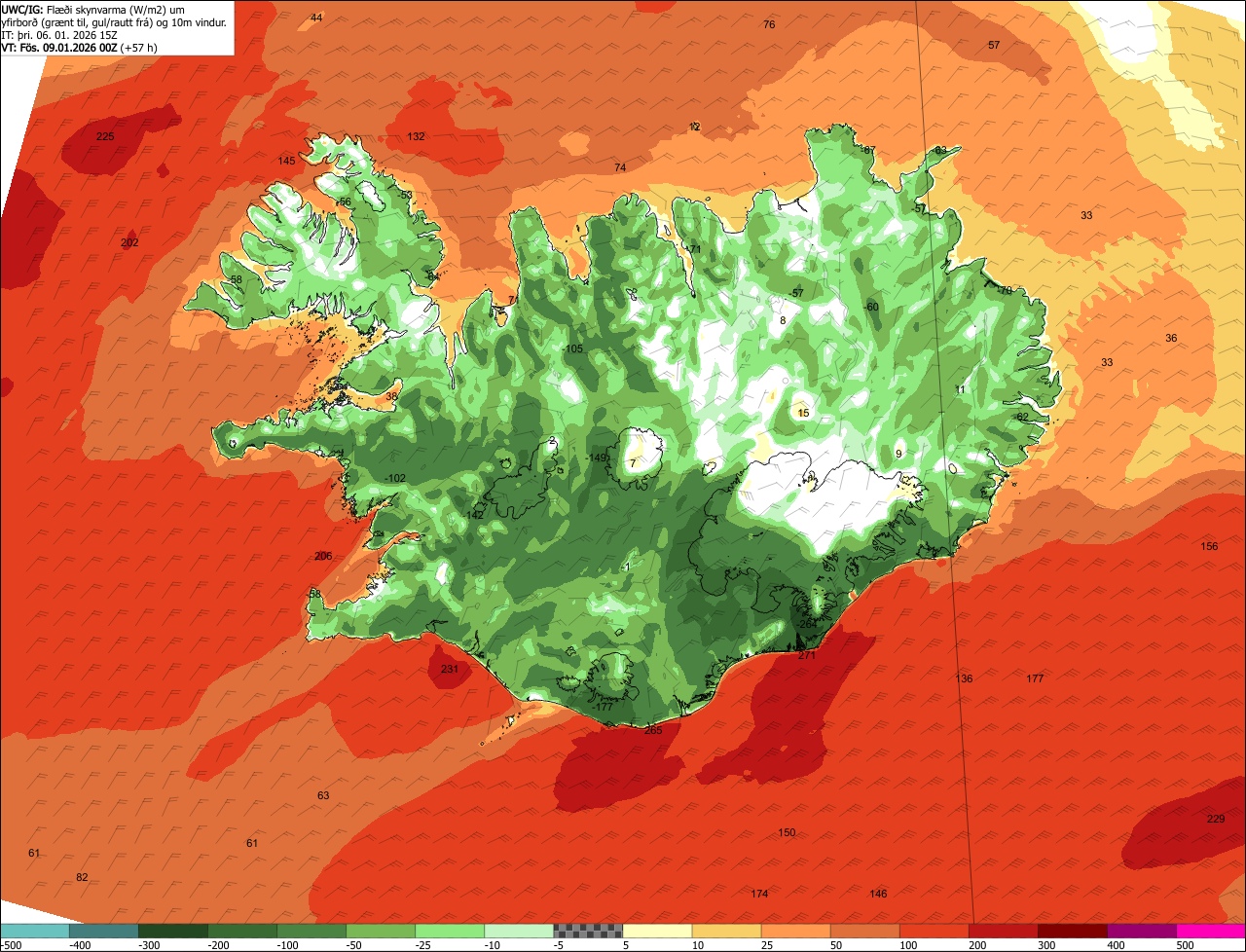Viewport: 1246px width, 952px height.
Task: Click the teal legend swatch between -400 and -300
Action: pos(103,931)
